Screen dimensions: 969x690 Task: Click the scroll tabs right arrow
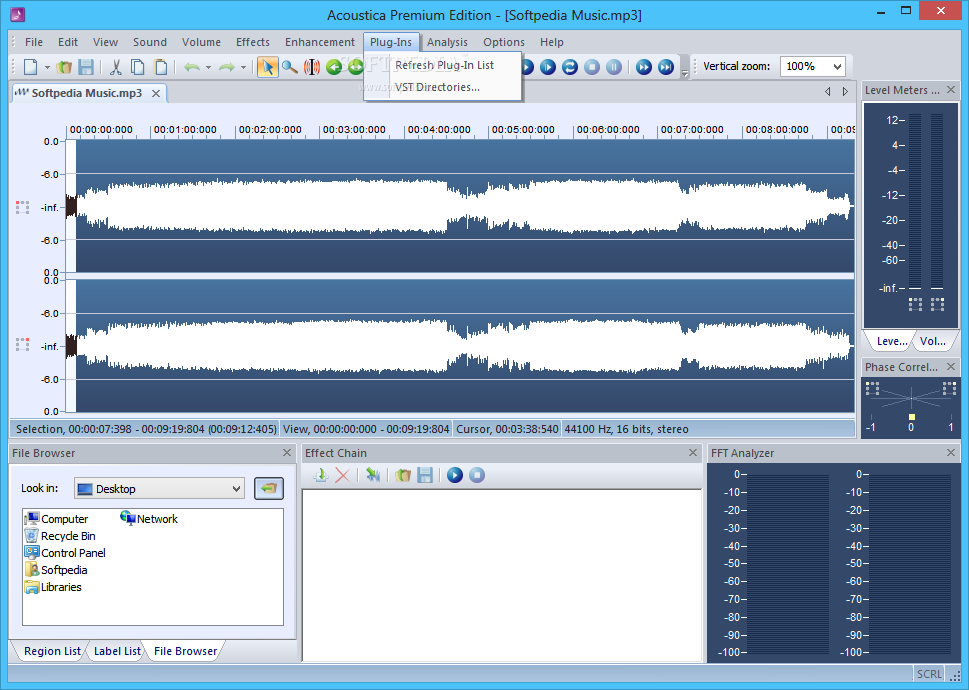tap(845, 91)
